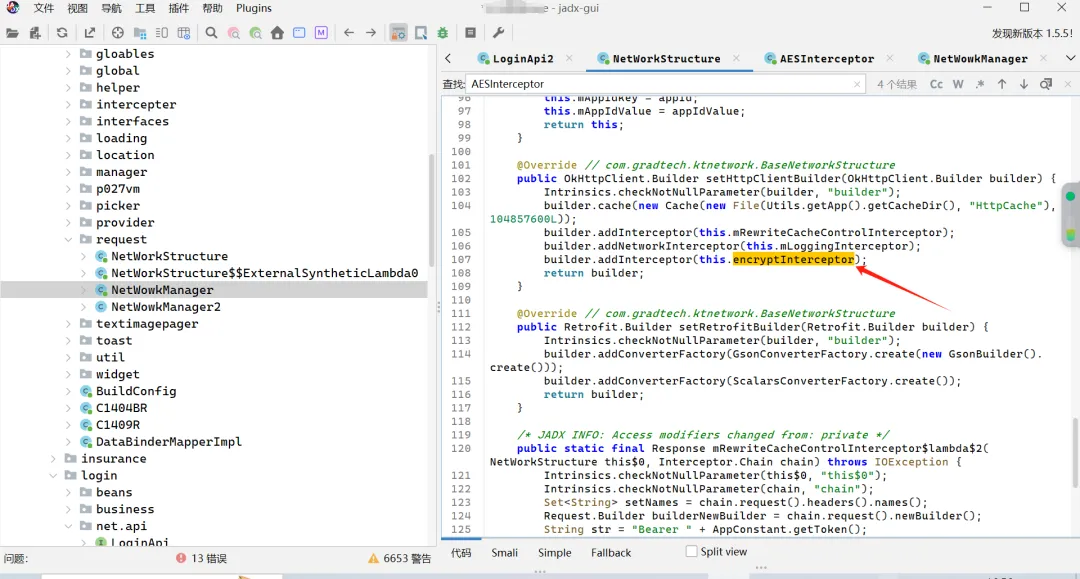
Task: Click the 发现新版本 1.5.5! update link
Action: (1032, 33)
